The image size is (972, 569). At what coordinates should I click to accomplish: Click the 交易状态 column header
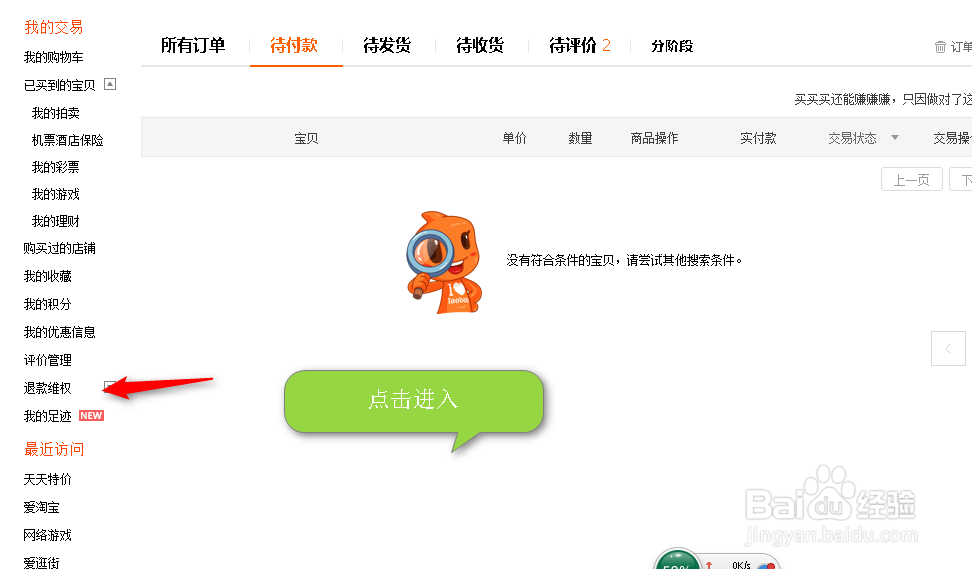click(x=852, y=138)
